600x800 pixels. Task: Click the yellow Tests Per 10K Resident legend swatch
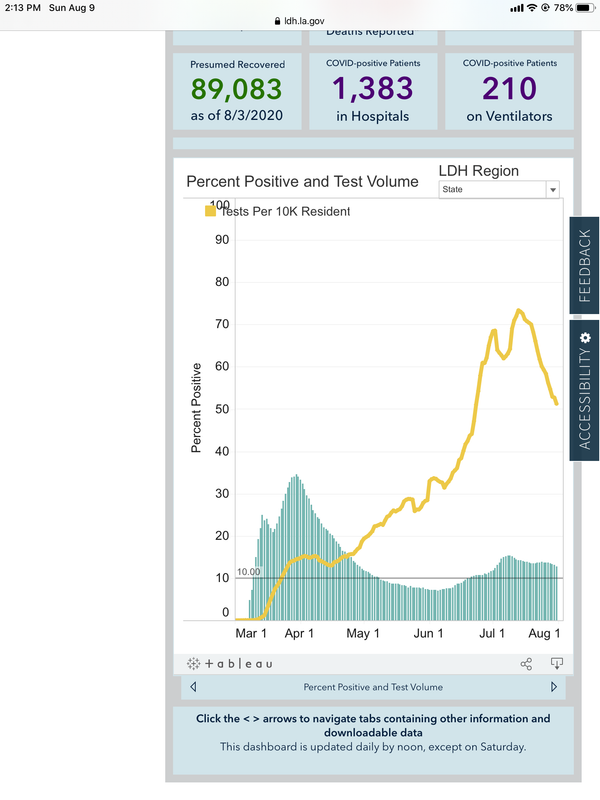tap(210, 211)
